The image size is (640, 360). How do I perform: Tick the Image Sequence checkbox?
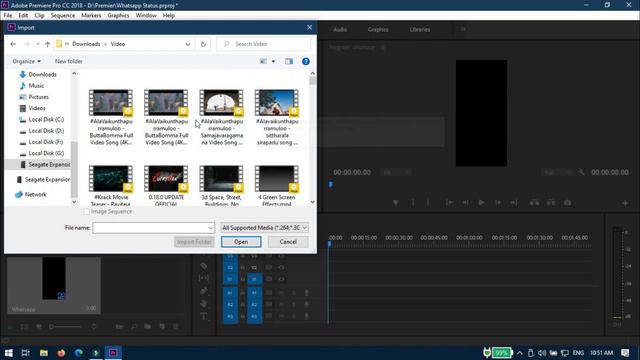point(87,212)
